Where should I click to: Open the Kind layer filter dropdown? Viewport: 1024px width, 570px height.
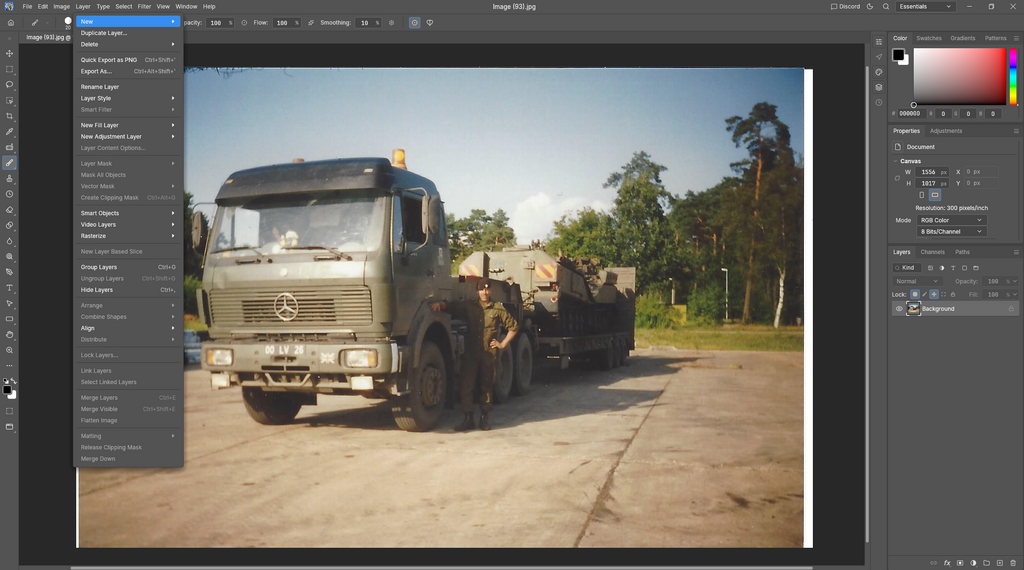tap(906, 268)
